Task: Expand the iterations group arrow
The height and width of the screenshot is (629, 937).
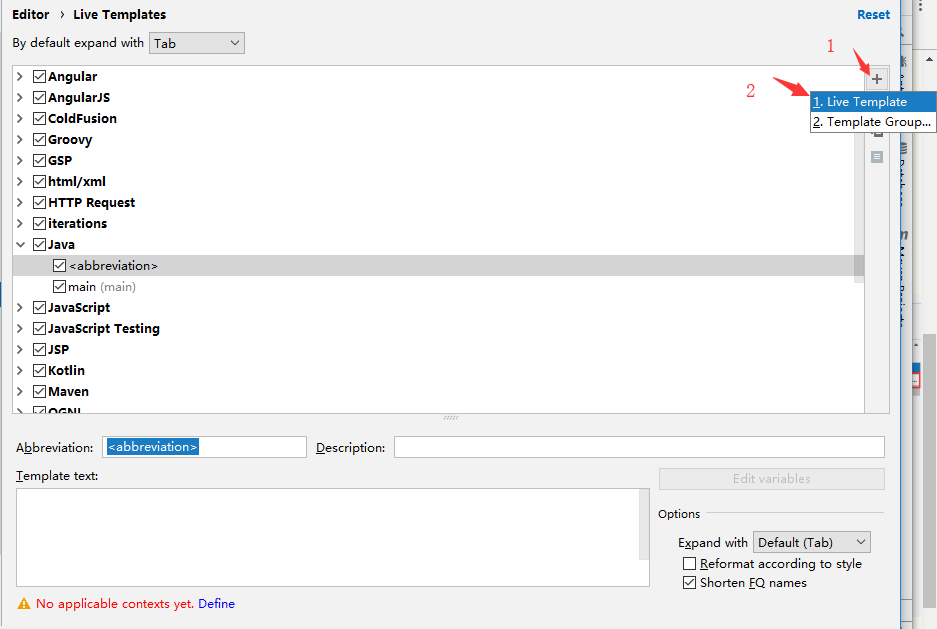Action: point(20,223)
